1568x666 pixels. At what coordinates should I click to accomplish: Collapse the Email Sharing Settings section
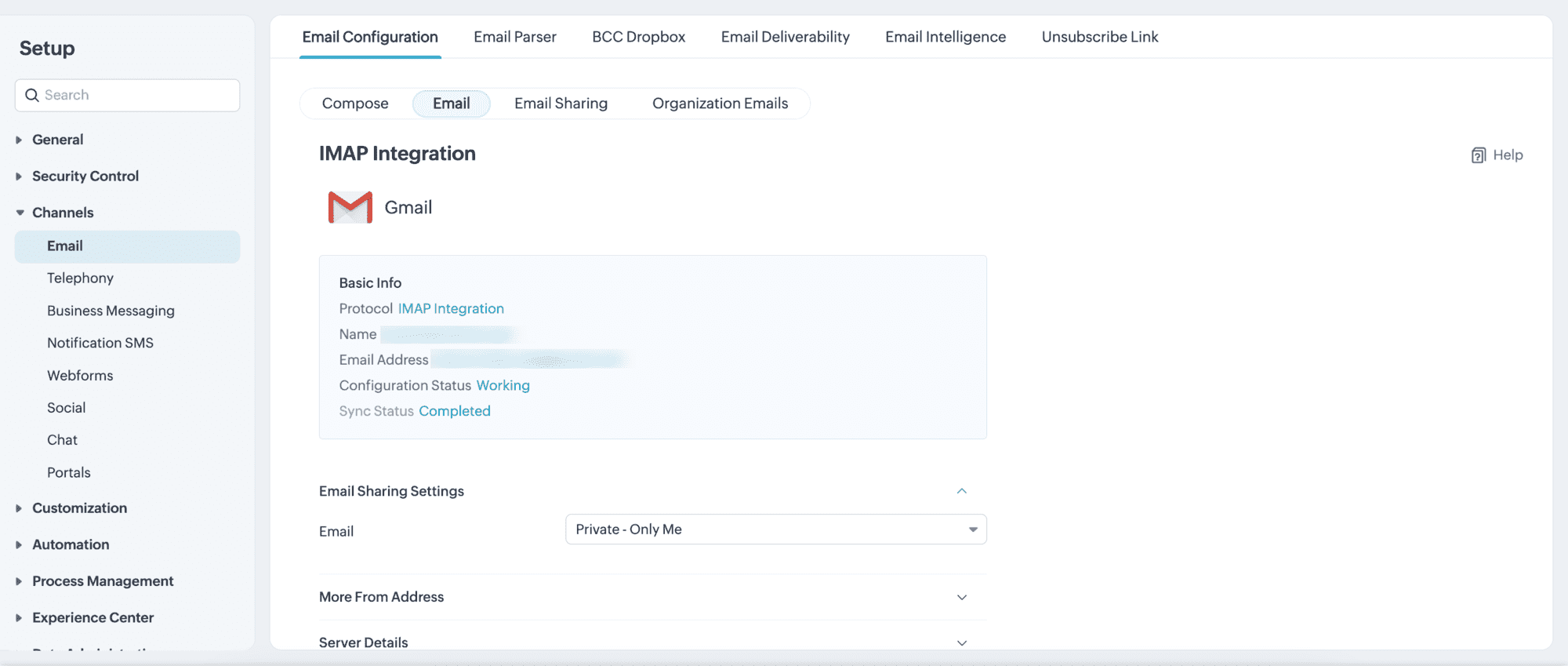(x=961, y=491)
